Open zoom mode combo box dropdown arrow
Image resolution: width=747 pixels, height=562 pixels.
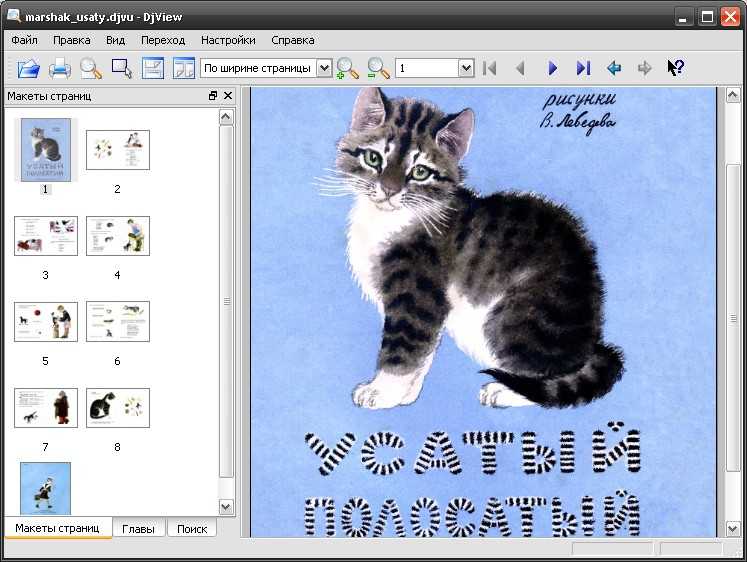(324, 68)
